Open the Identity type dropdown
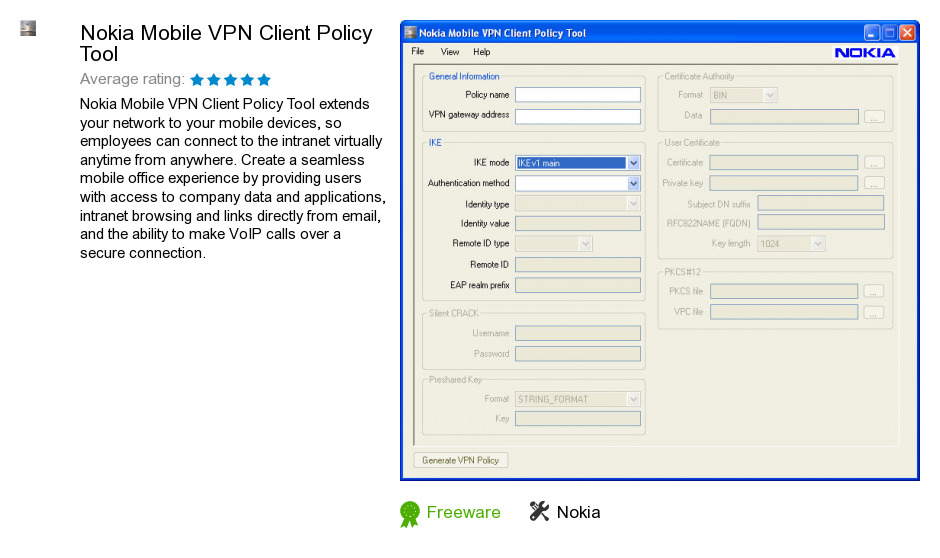The width and height of the screenshot is (940, 558). pos(577,204)
